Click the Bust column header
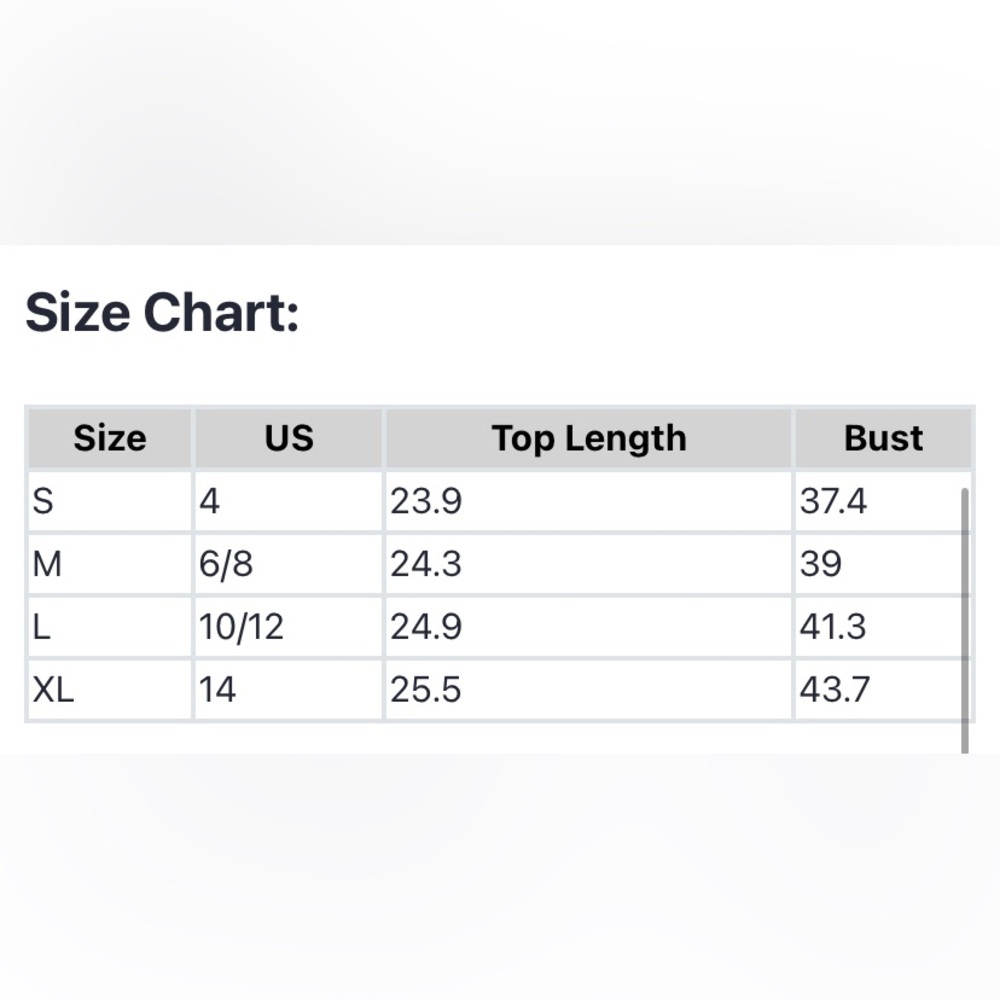This screenshot has height=1000, width=1000. (x=883, y=438)
